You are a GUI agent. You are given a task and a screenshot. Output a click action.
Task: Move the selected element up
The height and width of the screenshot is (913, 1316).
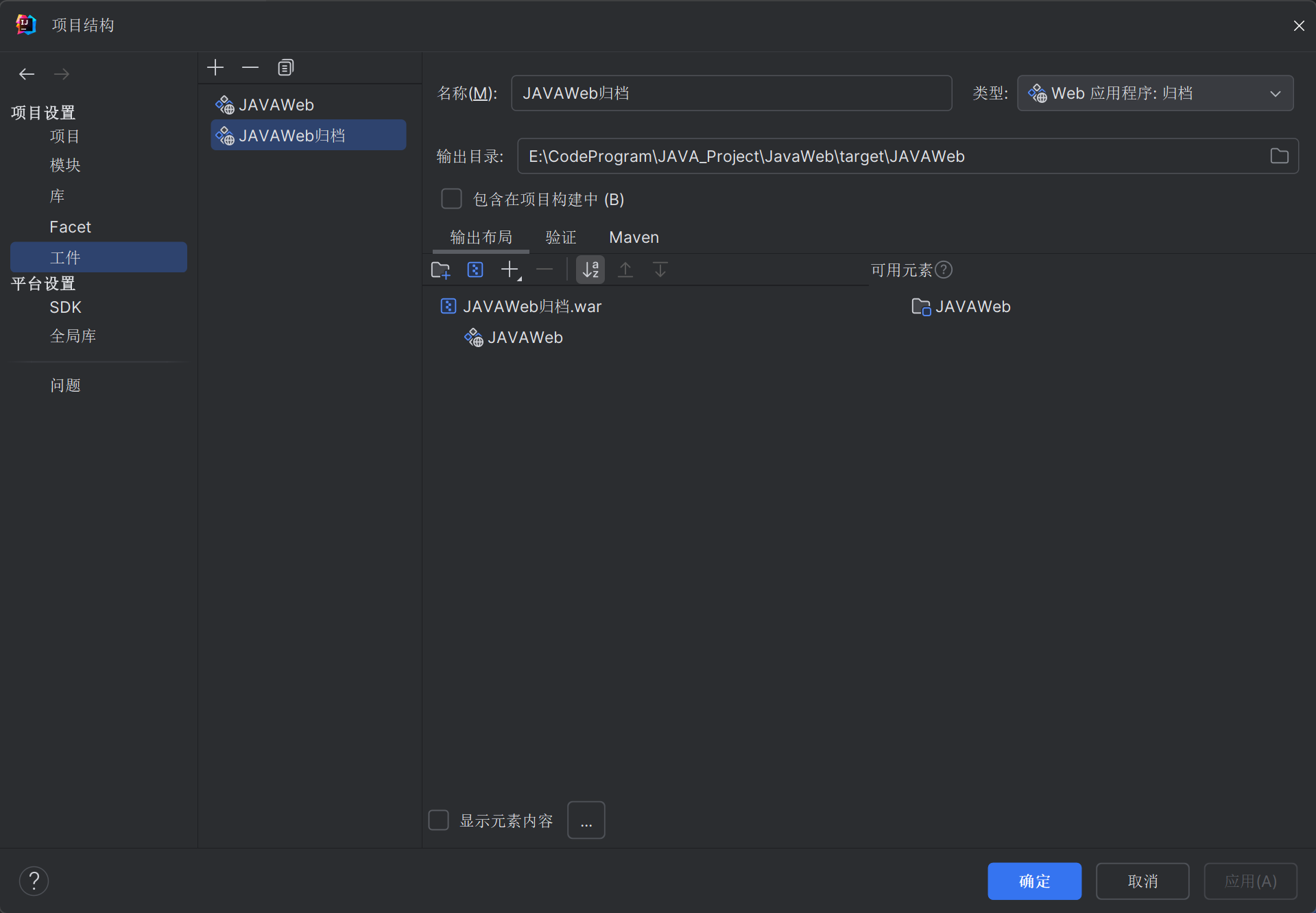click(x=625, y=270)
